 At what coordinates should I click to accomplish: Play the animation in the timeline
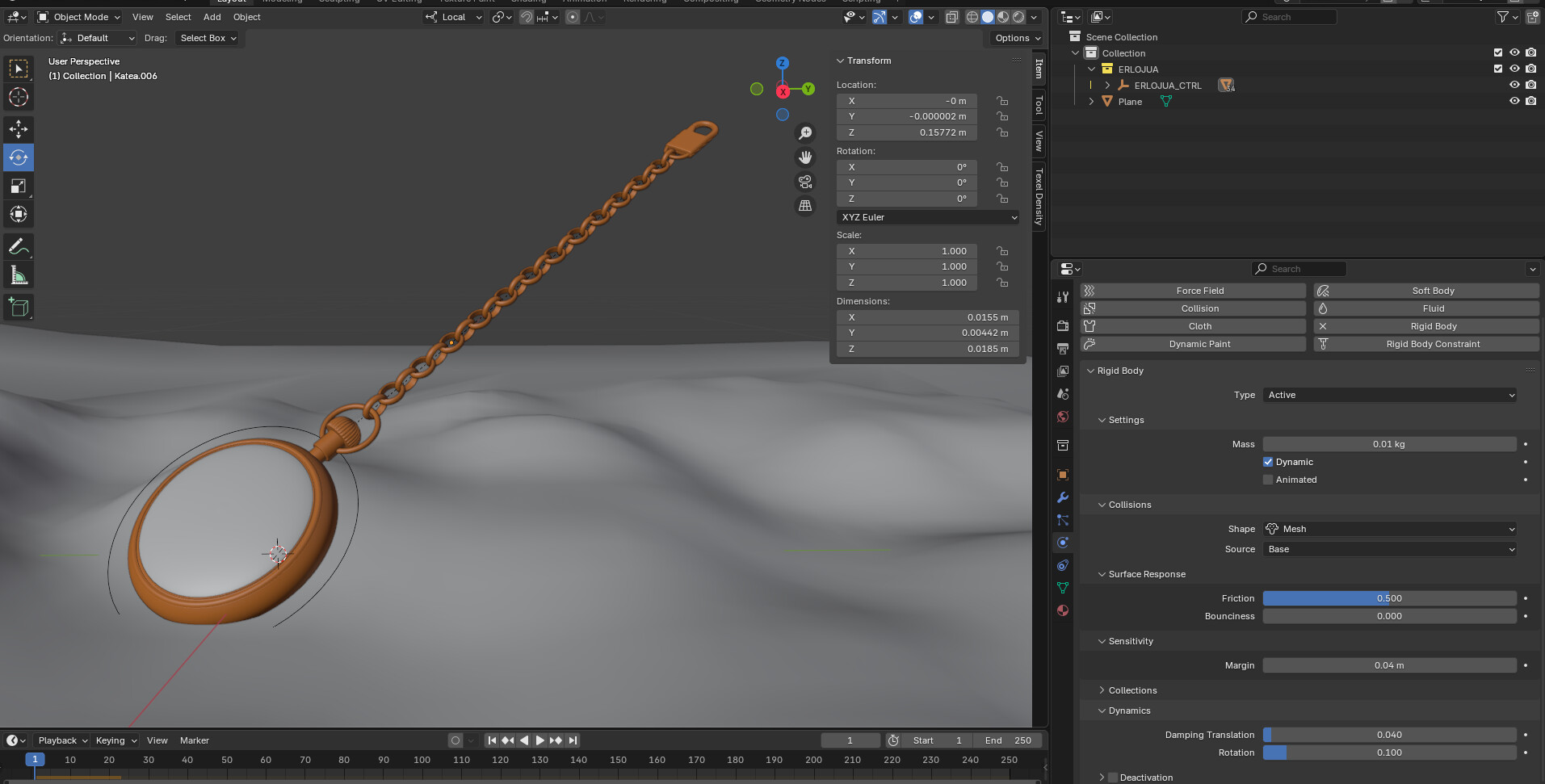coord(540,740)
